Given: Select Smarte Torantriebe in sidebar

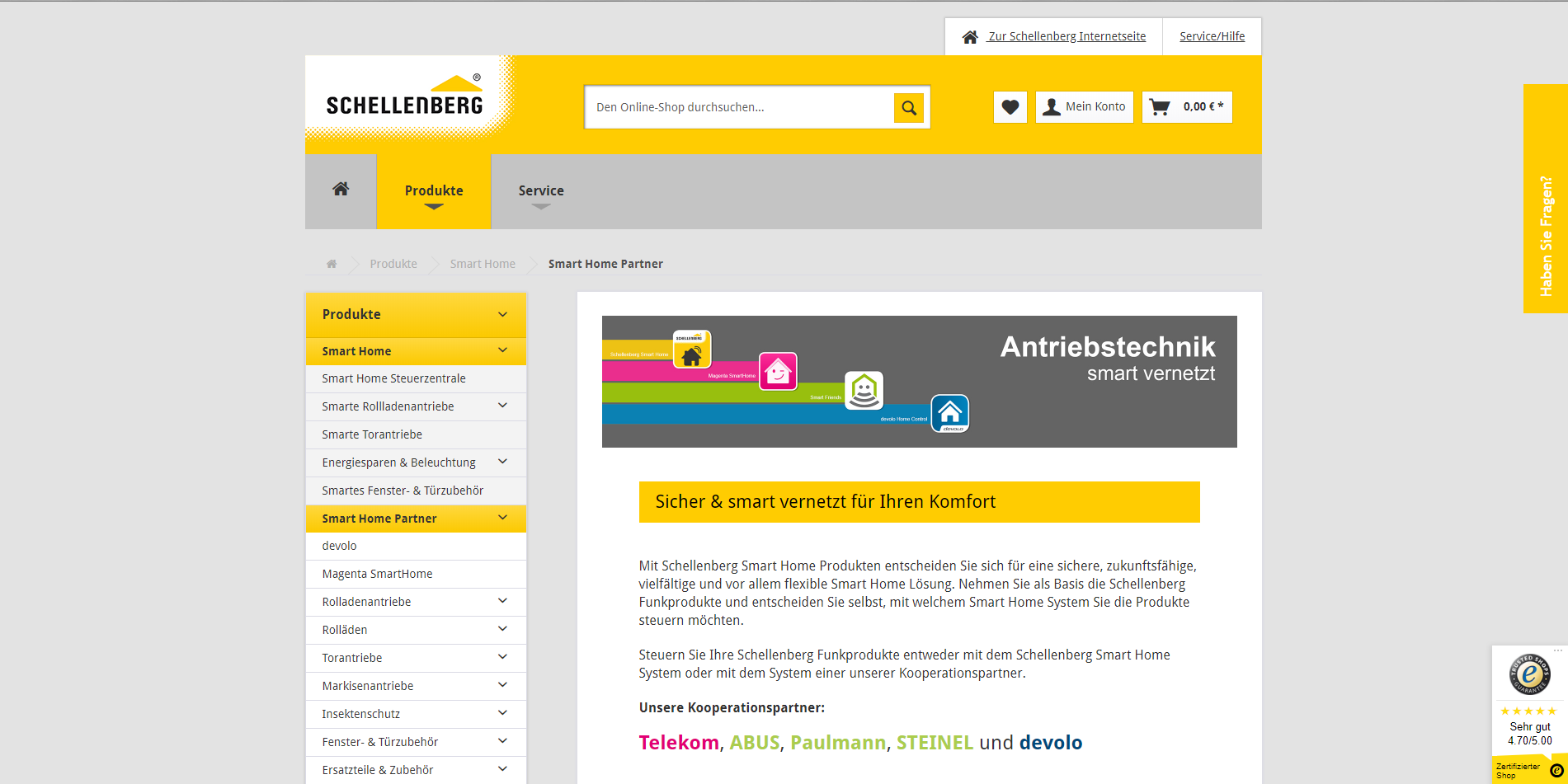Looking at the screenshot, I should tap(416, 434).
